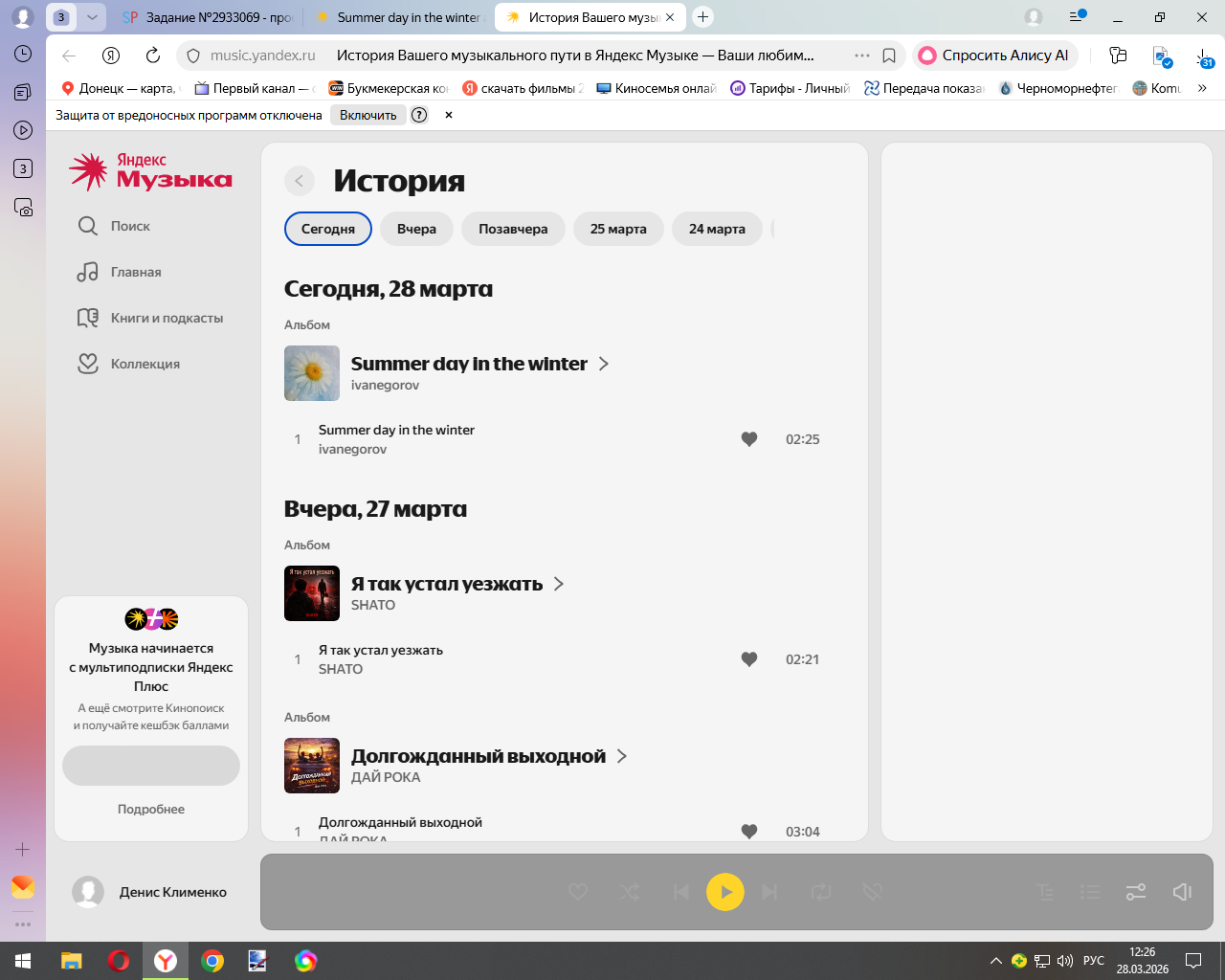This screenshot has height=980, width=1225.
Task: Go to Главная page in sidebar
Action: tap(120, 272)
